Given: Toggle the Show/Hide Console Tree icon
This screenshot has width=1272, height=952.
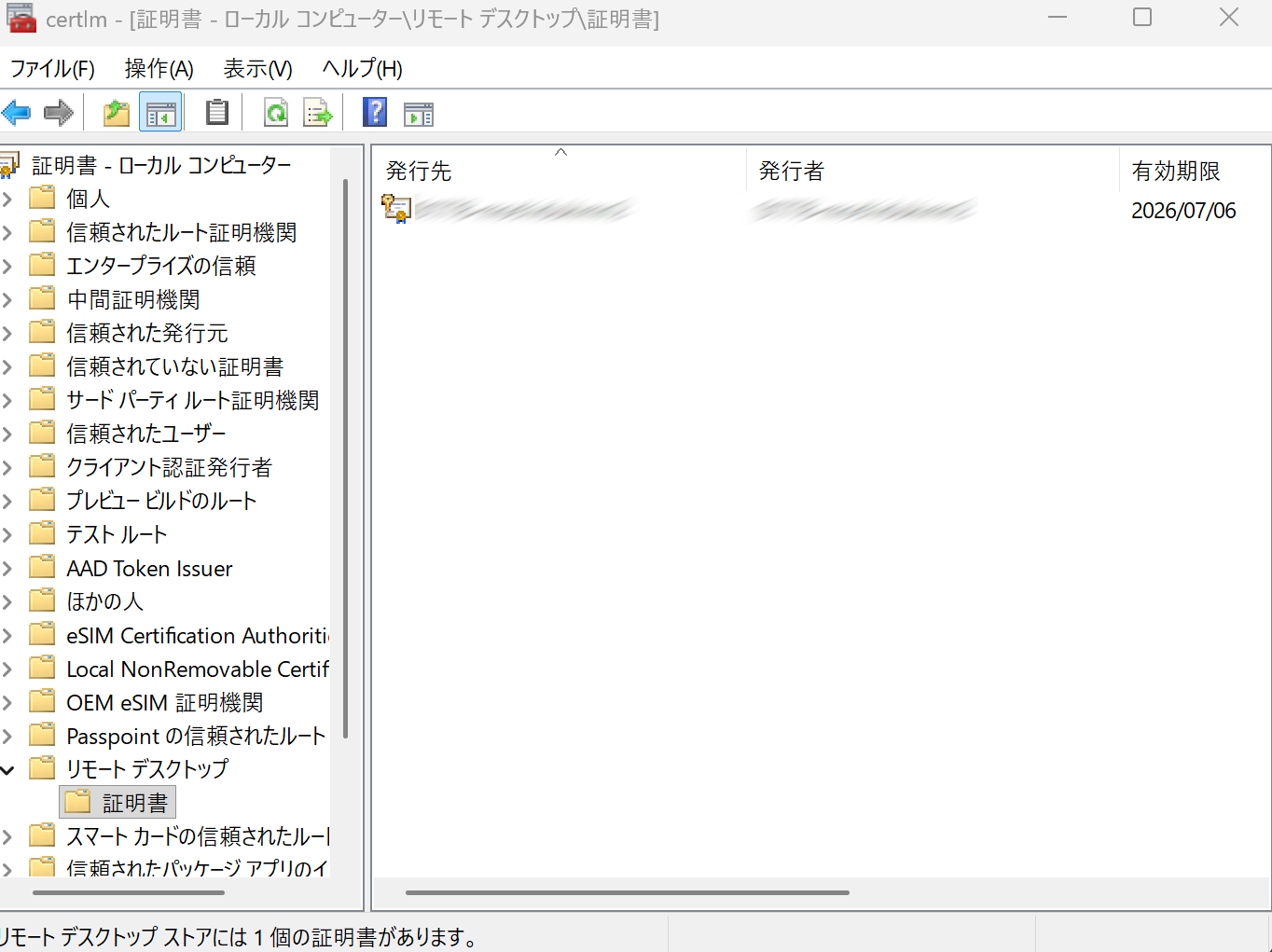Looking at the screenshot, I should click(x=159, y=112).
